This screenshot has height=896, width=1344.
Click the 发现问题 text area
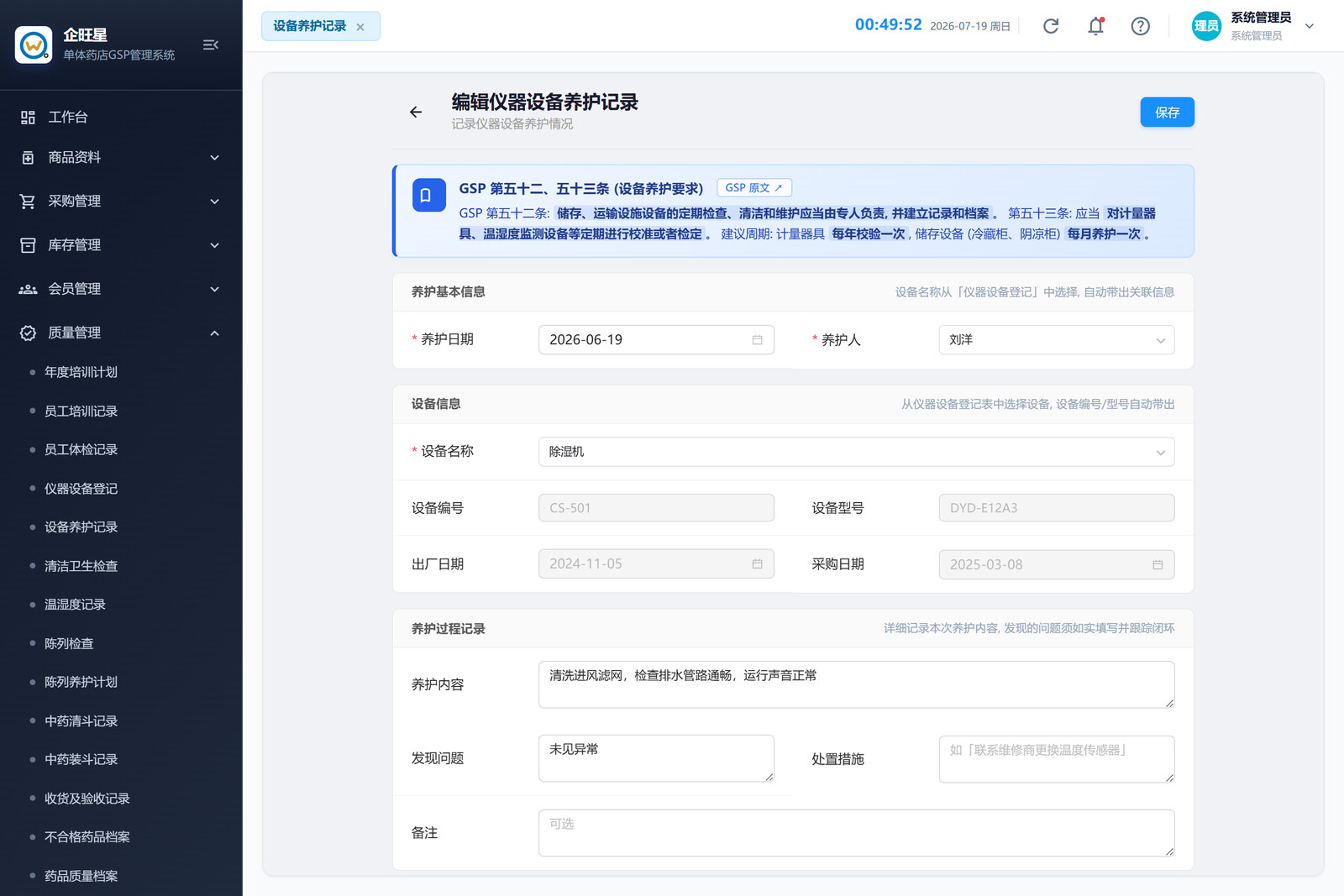[656, 758]
